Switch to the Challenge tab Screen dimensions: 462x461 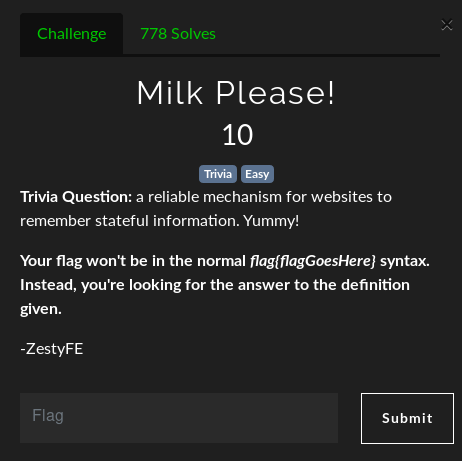(71, 34)
